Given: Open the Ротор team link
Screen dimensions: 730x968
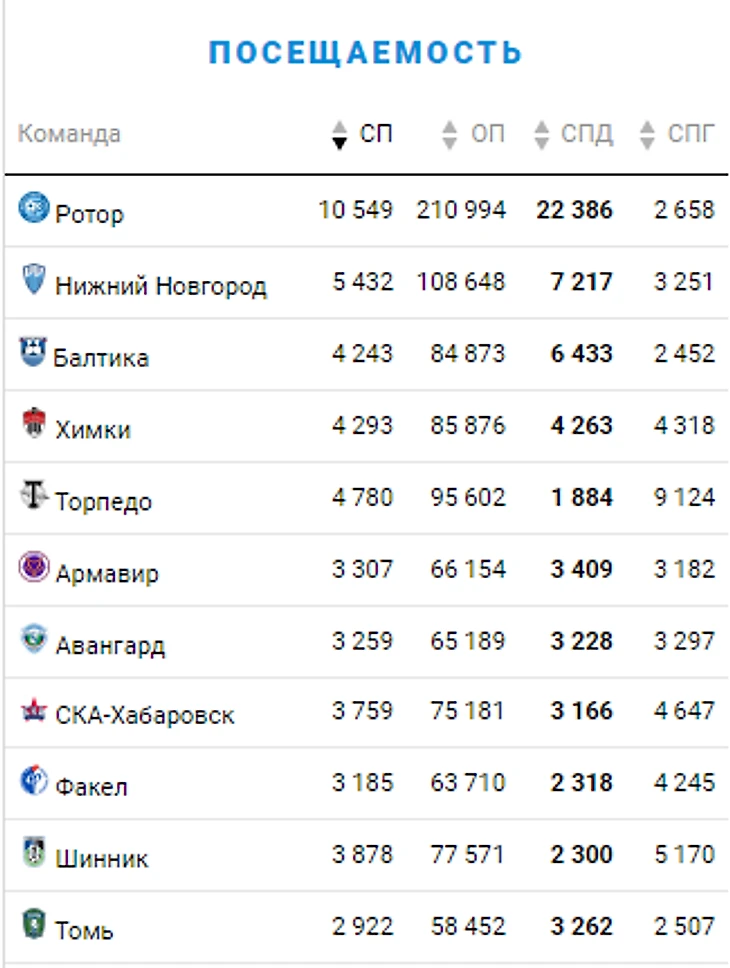Looking at the screenshot, I should [90, 214].
